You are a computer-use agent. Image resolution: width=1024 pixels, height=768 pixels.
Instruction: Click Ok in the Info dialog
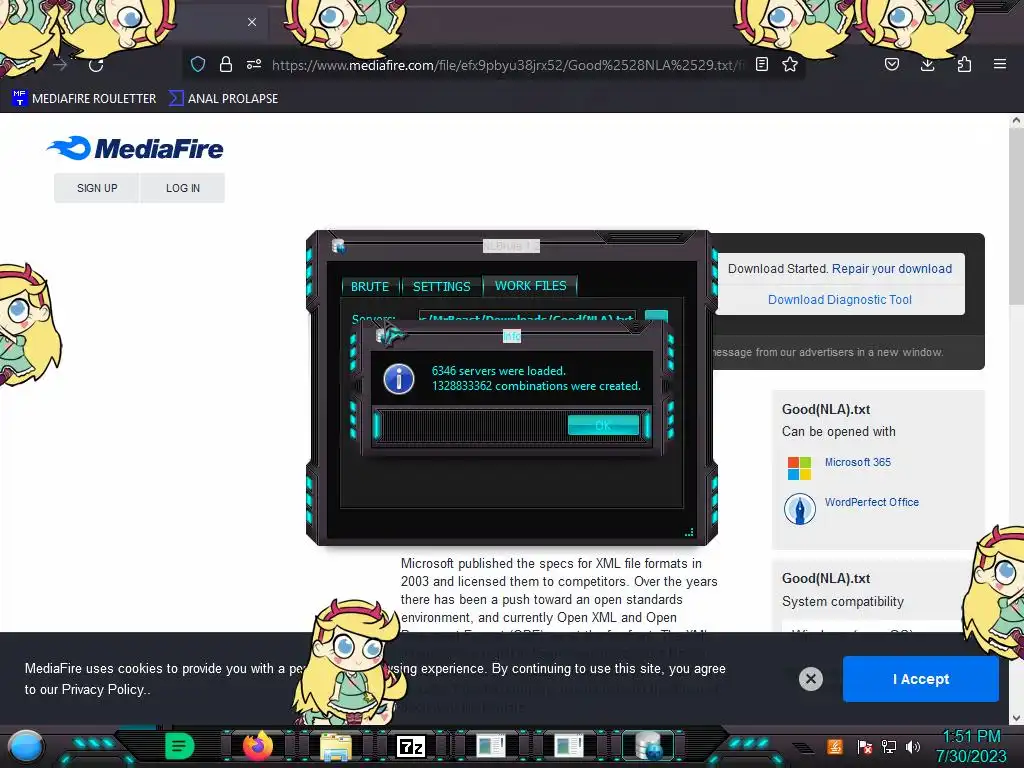(603, 426)
